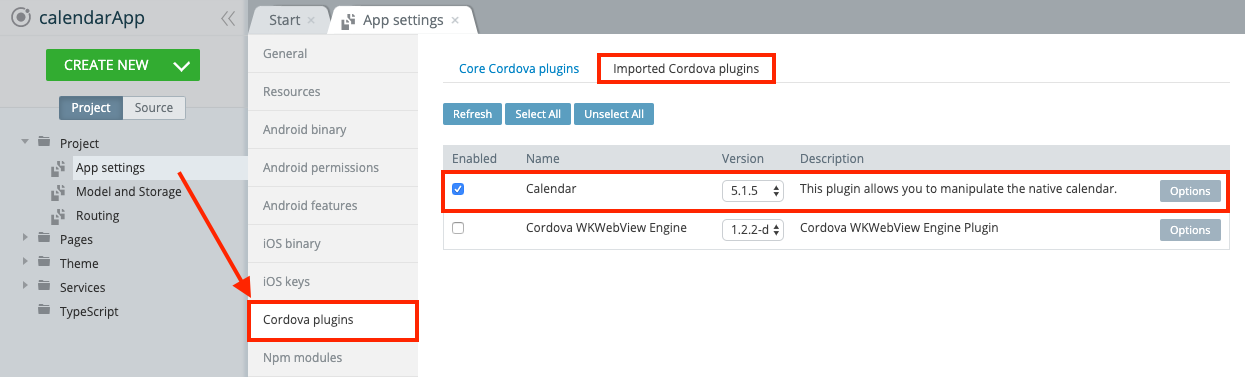Image resolution: width=1245 pixels, height=377 pixels.
Task: Select Cordova plugins in settings menu
Action: click(x=333, y=320)
